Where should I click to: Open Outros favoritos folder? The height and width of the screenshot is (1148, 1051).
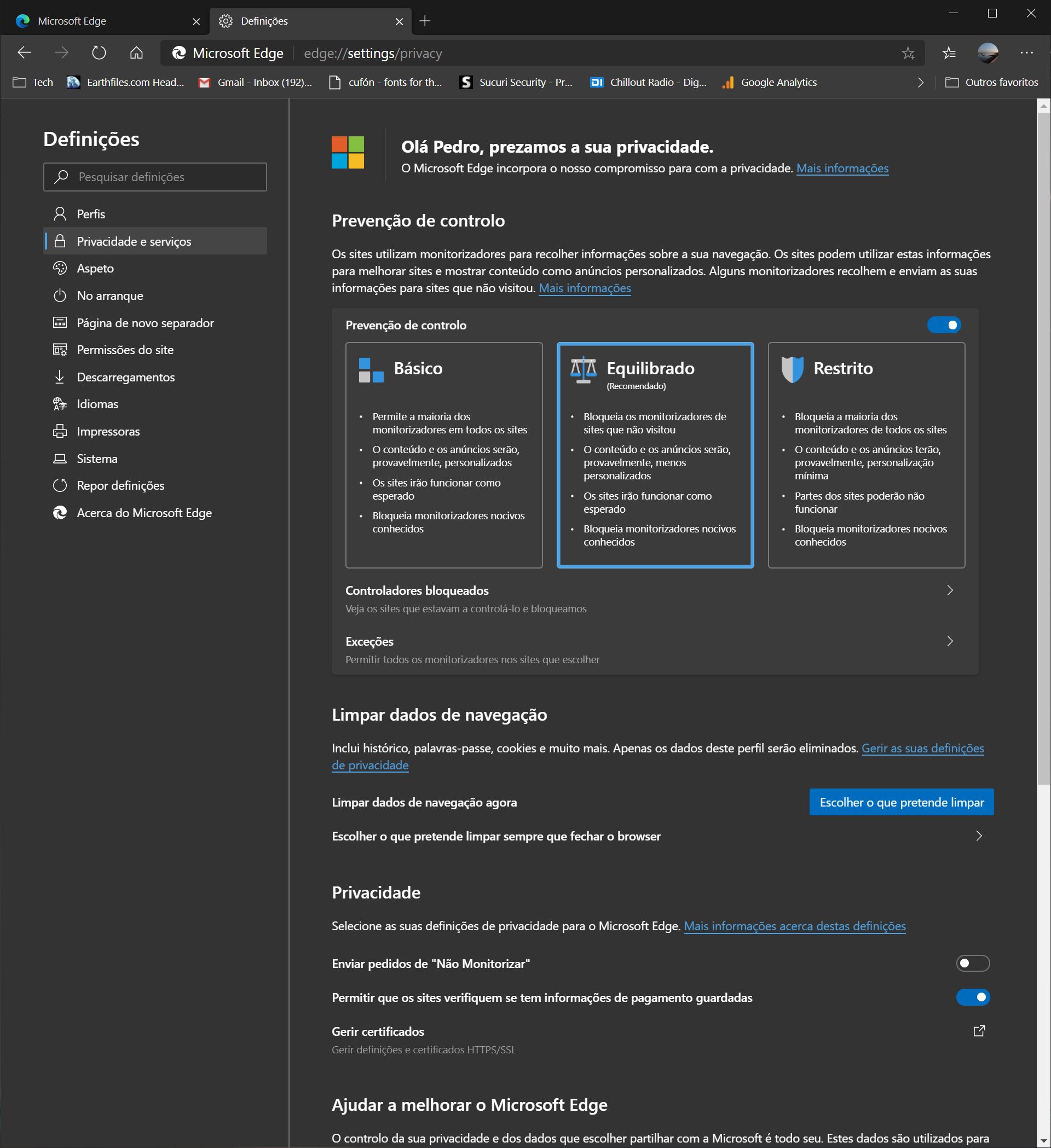point(992,83)
